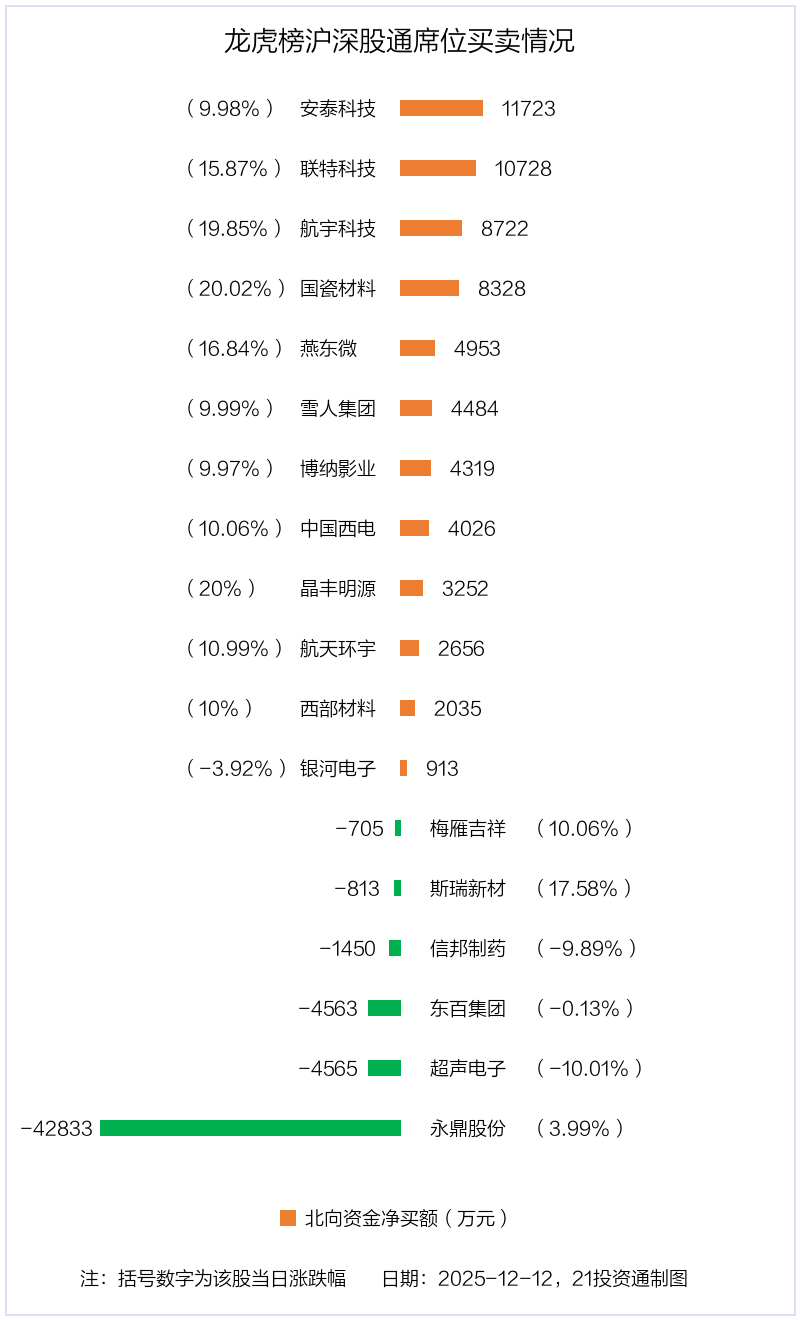Click the date text 2025-12-12

(x=496, y=1278)
